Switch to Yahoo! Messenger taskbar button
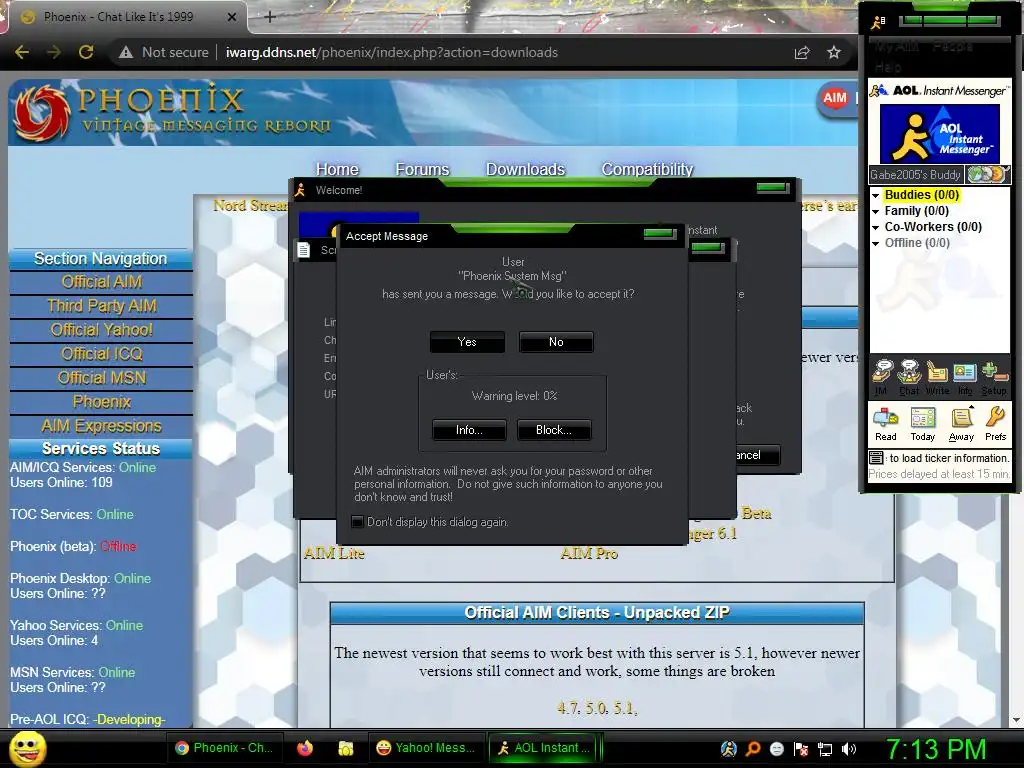 point(428,748)
